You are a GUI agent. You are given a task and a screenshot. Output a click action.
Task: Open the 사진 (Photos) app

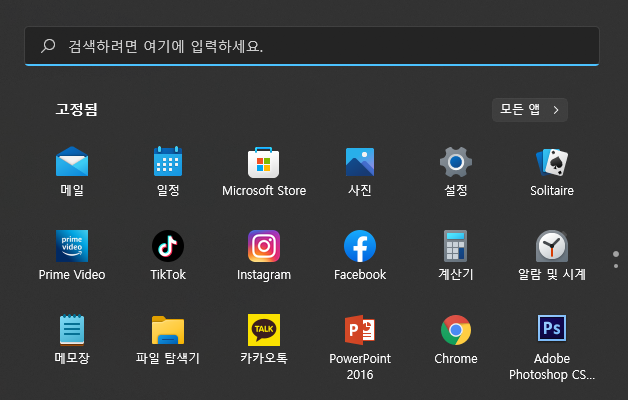click(x=360, y=171)
